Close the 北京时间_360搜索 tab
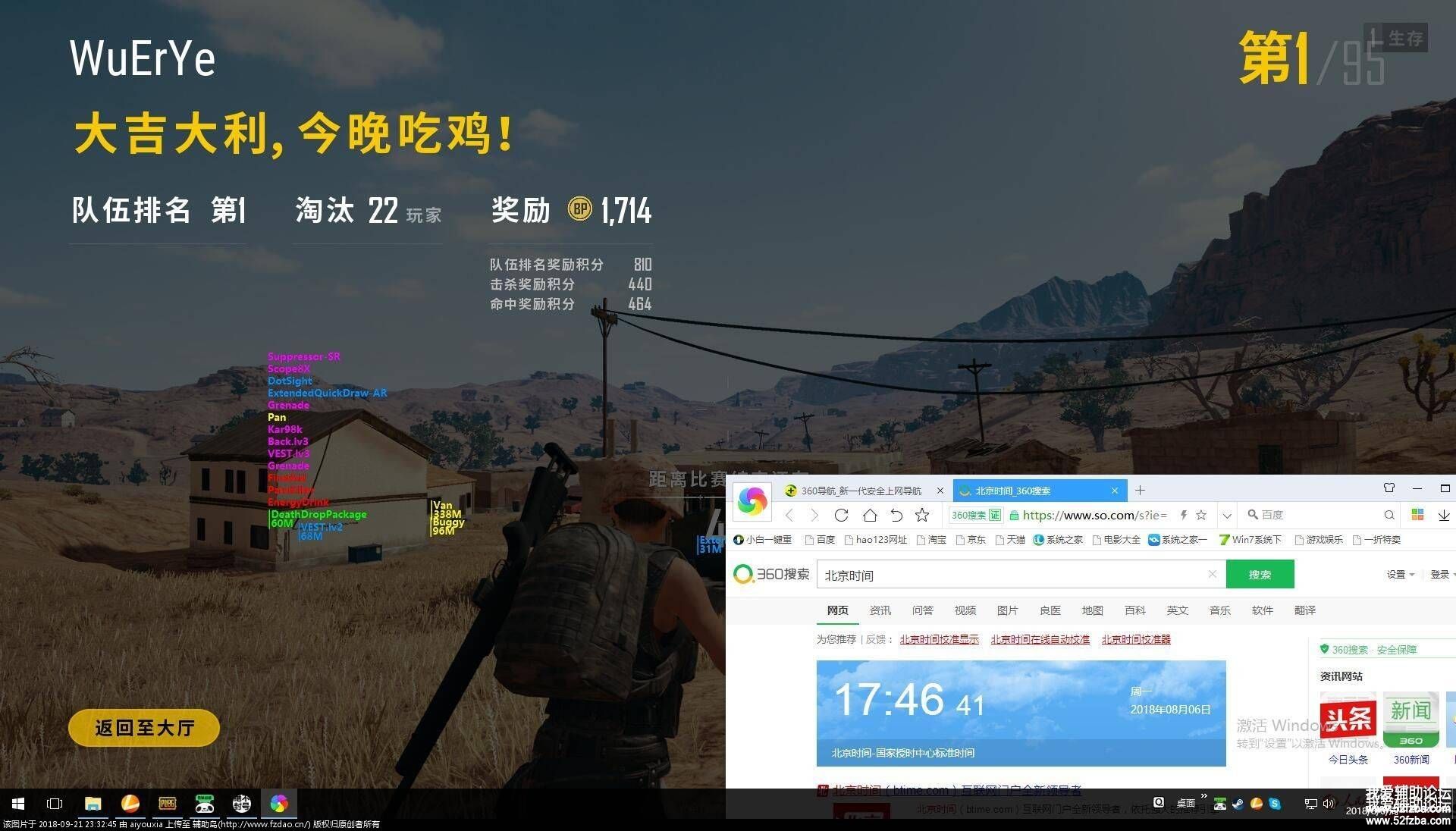This screenshot has height=831, width=1456. 1115,491
